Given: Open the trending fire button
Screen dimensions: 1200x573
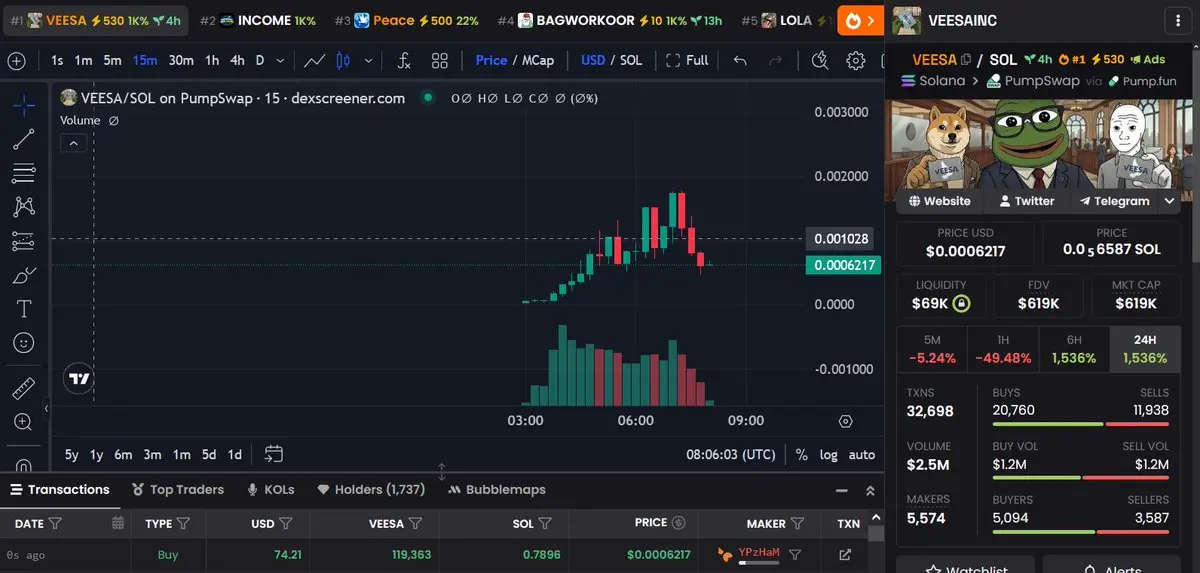Looking at the screenshot, I should [x=860, y=20].
